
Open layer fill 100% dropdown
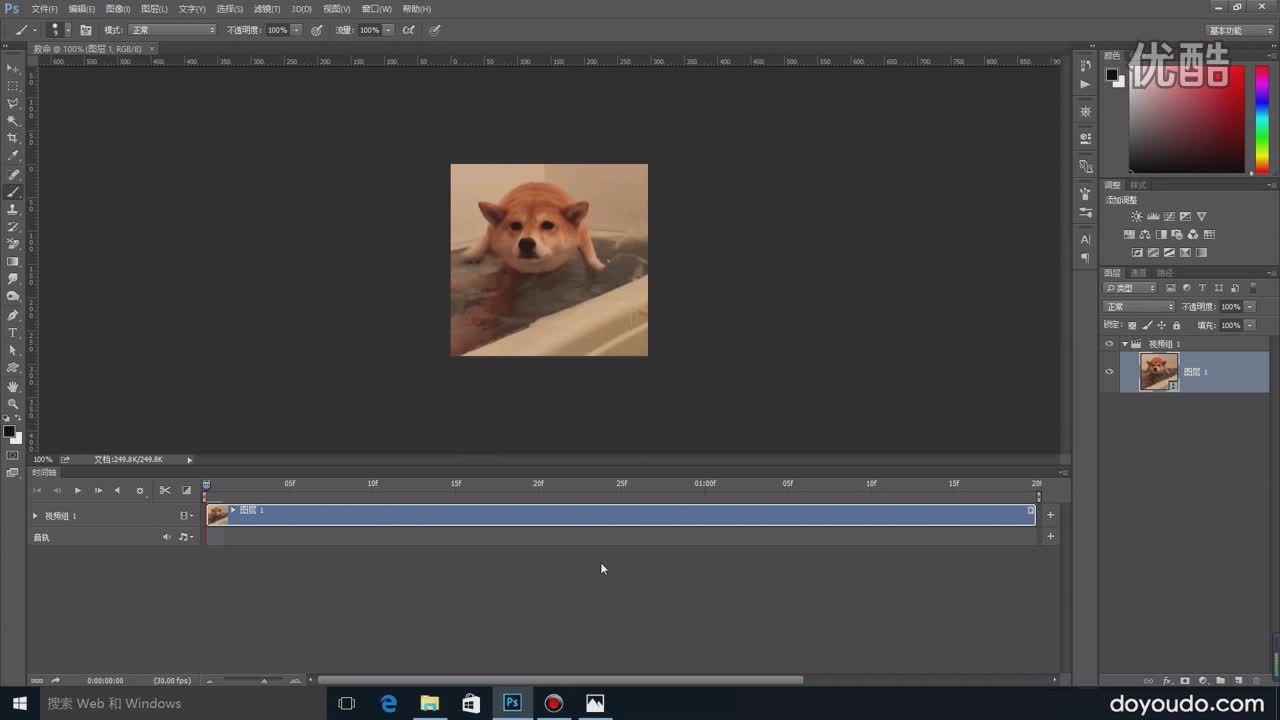point(1251,325)
